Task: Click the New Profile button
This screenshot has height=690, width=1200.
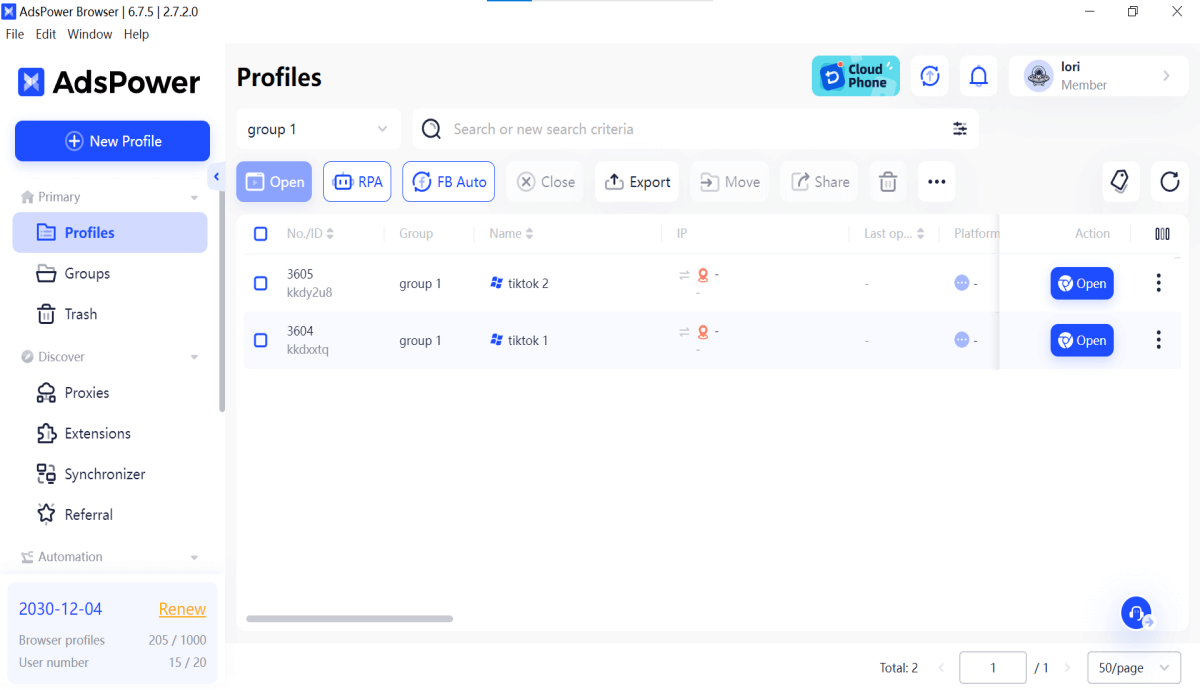Action: (x=112, y=141)
